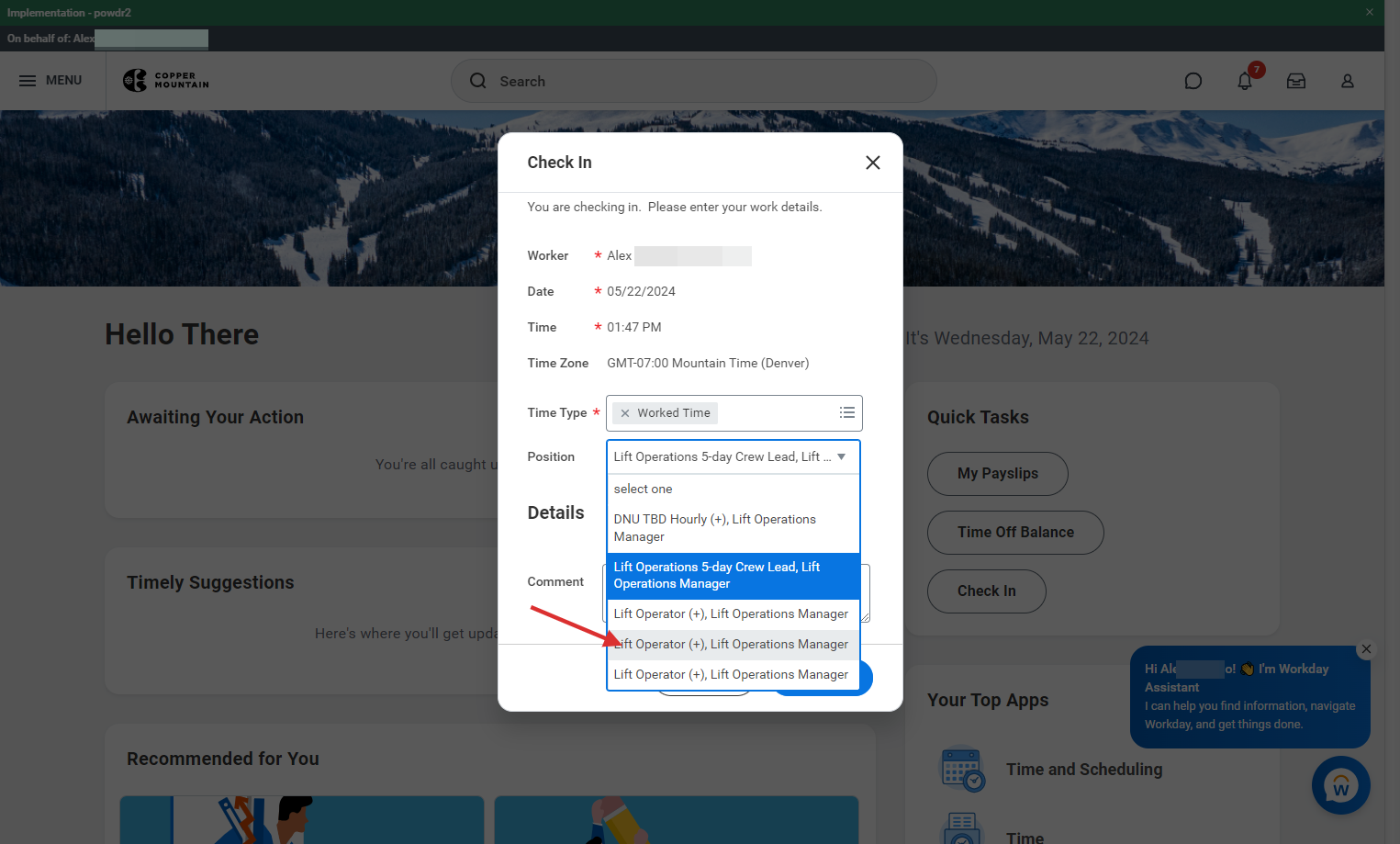Open My Payslips quick task
The height and width of the screenshot is (844, 1400).
click(x=998, y=474)
